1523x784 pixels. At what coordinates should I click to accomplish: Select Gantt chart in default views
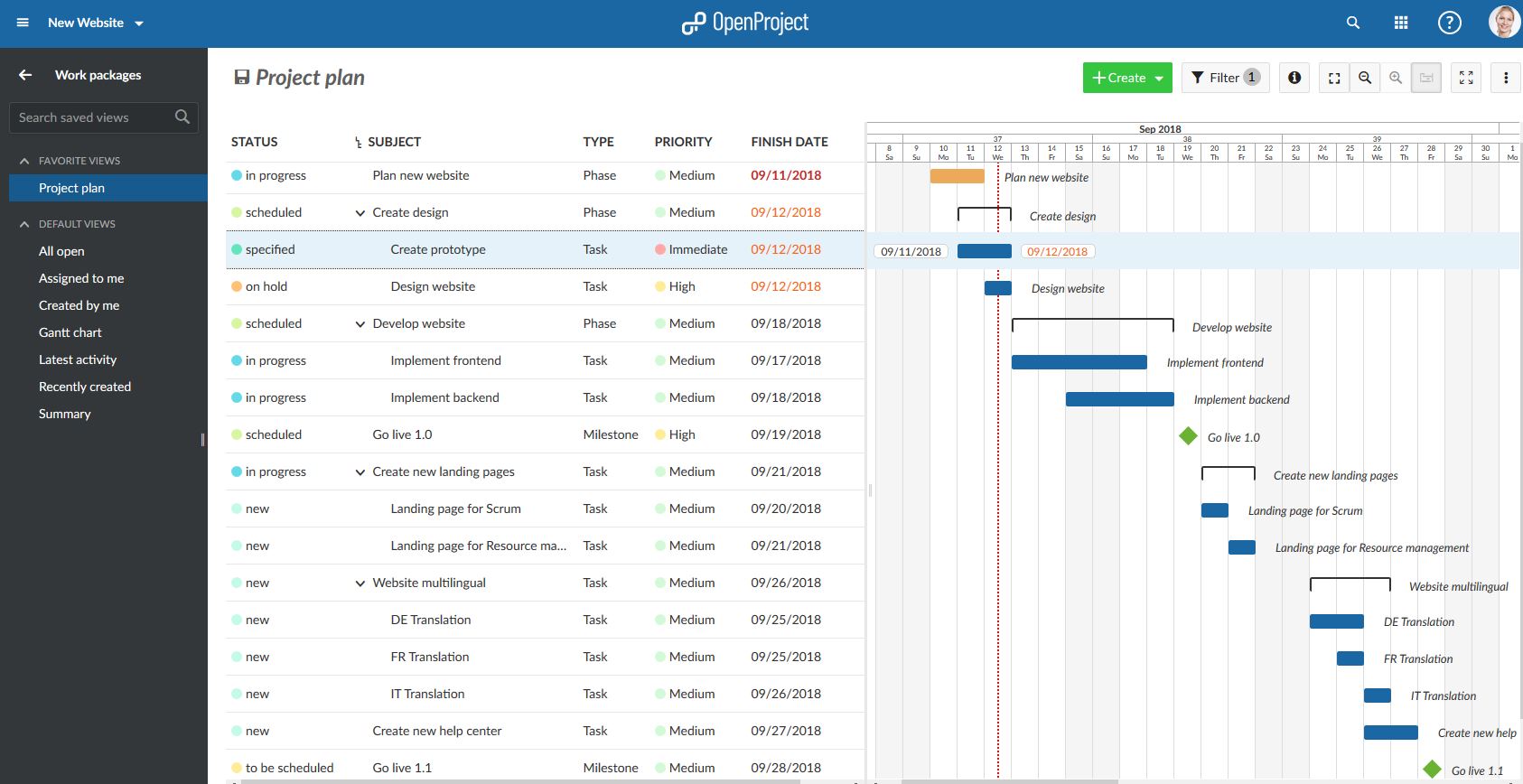click(x=70, y=332)
